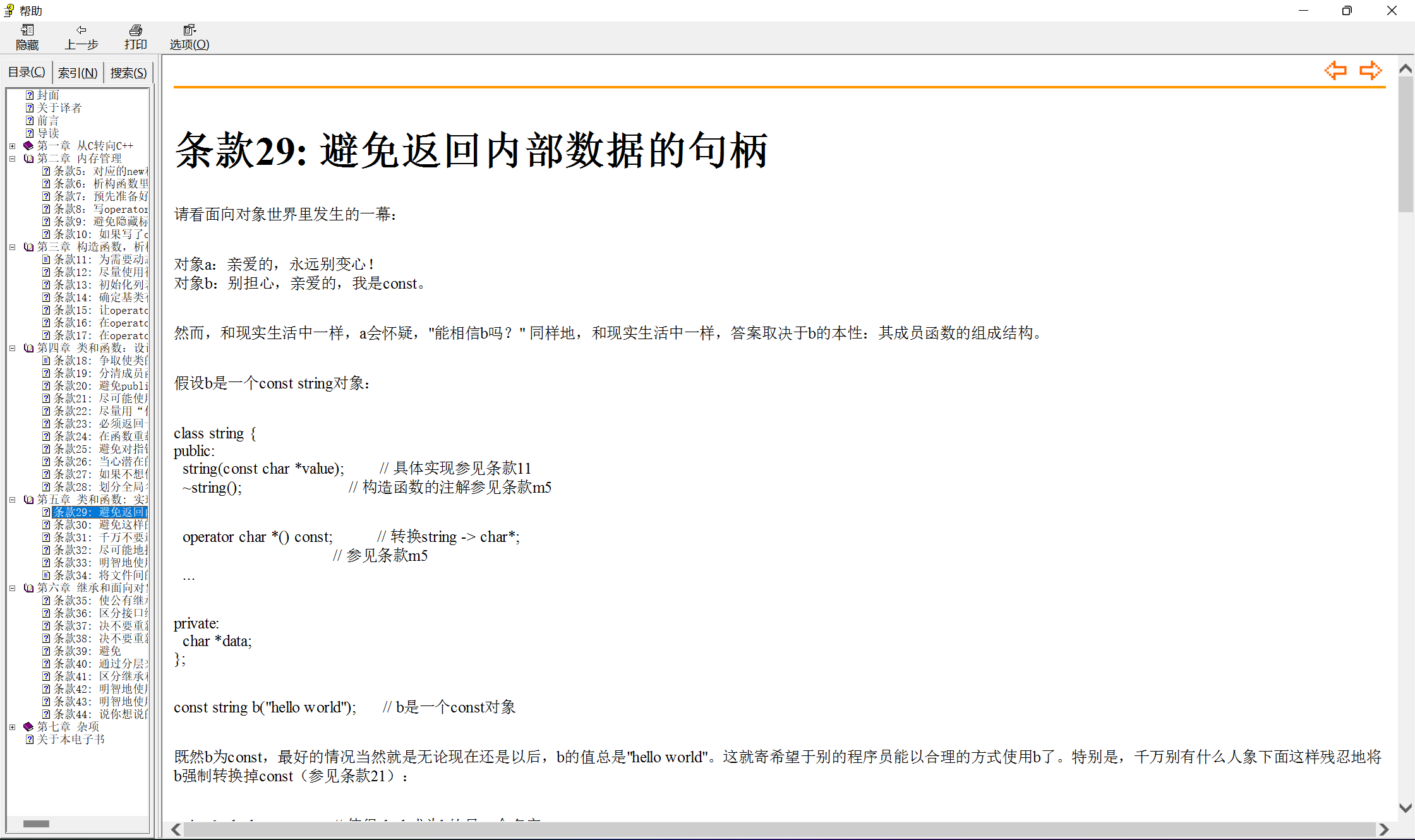Click the 上一步 (Back) toolbar icon
The width and height of the screenshot is (1415, 840).
click(x=81, y=37)
